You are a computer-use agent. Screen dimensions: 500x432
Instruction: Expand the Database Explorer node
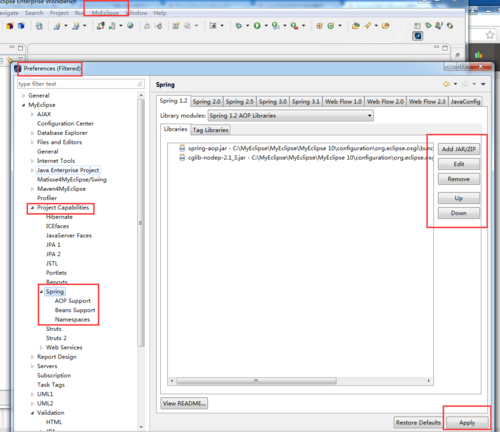point(32,133)
